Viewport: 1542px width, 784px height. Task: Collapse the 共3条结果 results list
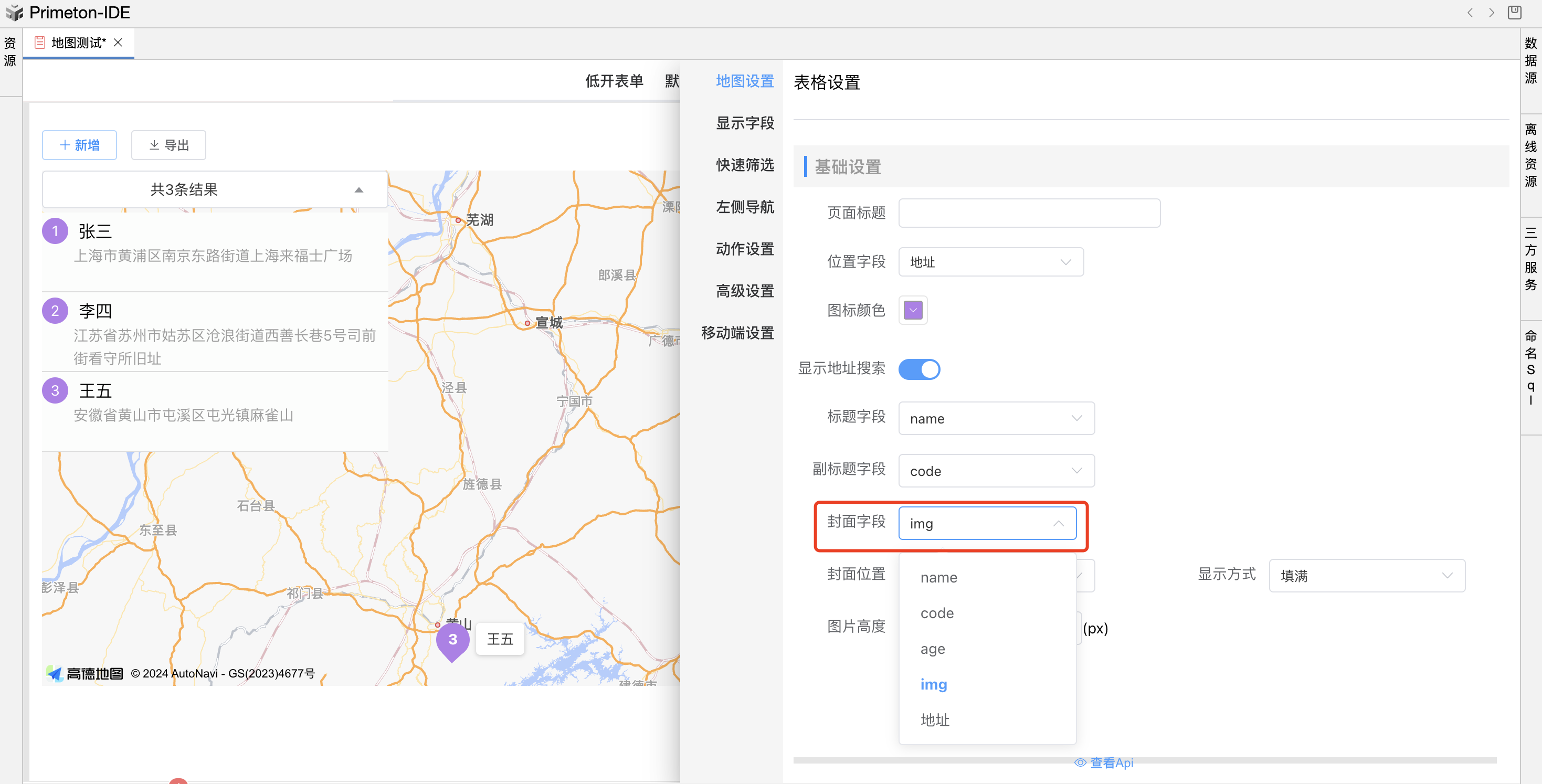tap(358, 190)
